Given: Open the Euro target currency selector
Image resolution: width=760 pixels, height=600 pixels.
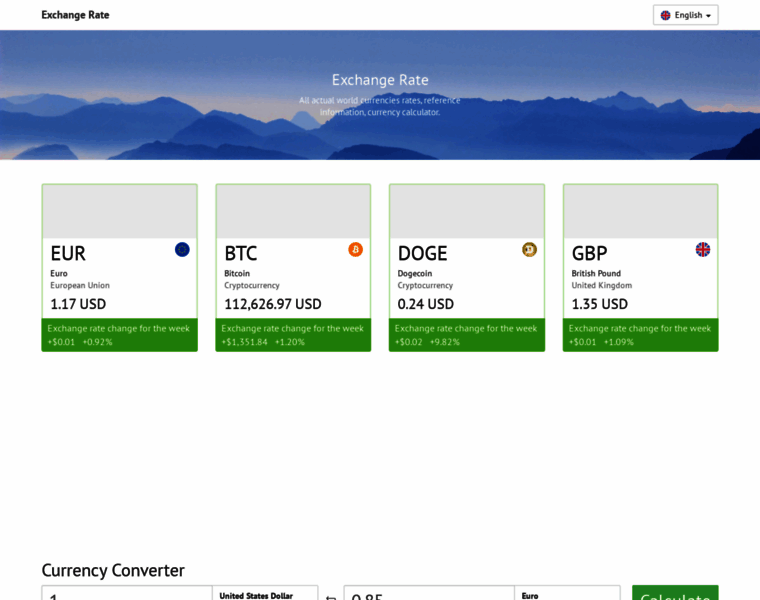Looking at the screenshot, I should pos(566,594).
